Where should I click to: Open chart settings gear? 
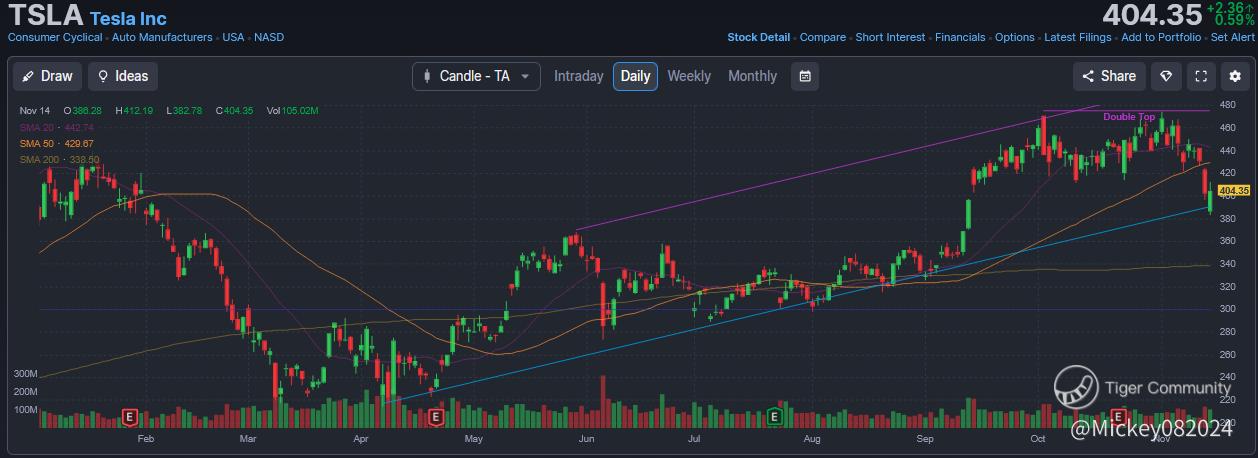coord(1235,76)
